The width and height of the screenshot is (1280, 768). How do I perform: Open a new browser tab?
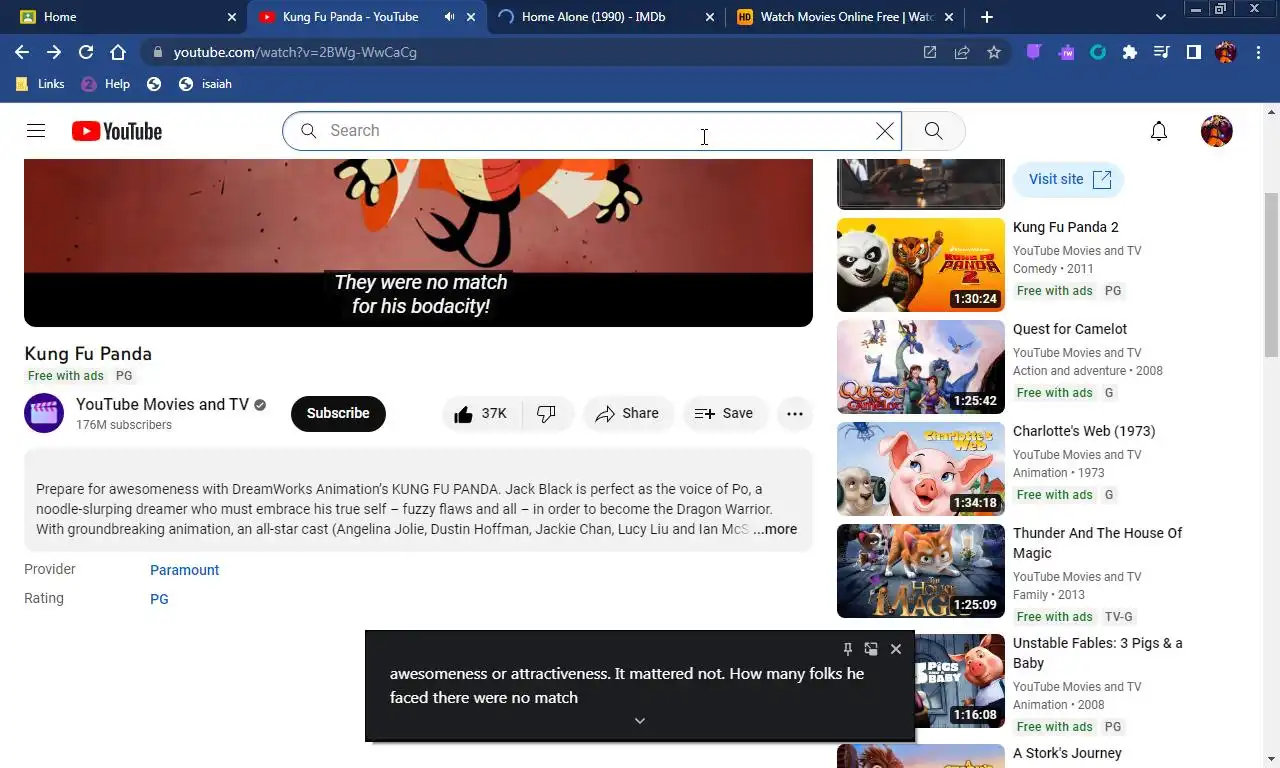coord(987,17)
